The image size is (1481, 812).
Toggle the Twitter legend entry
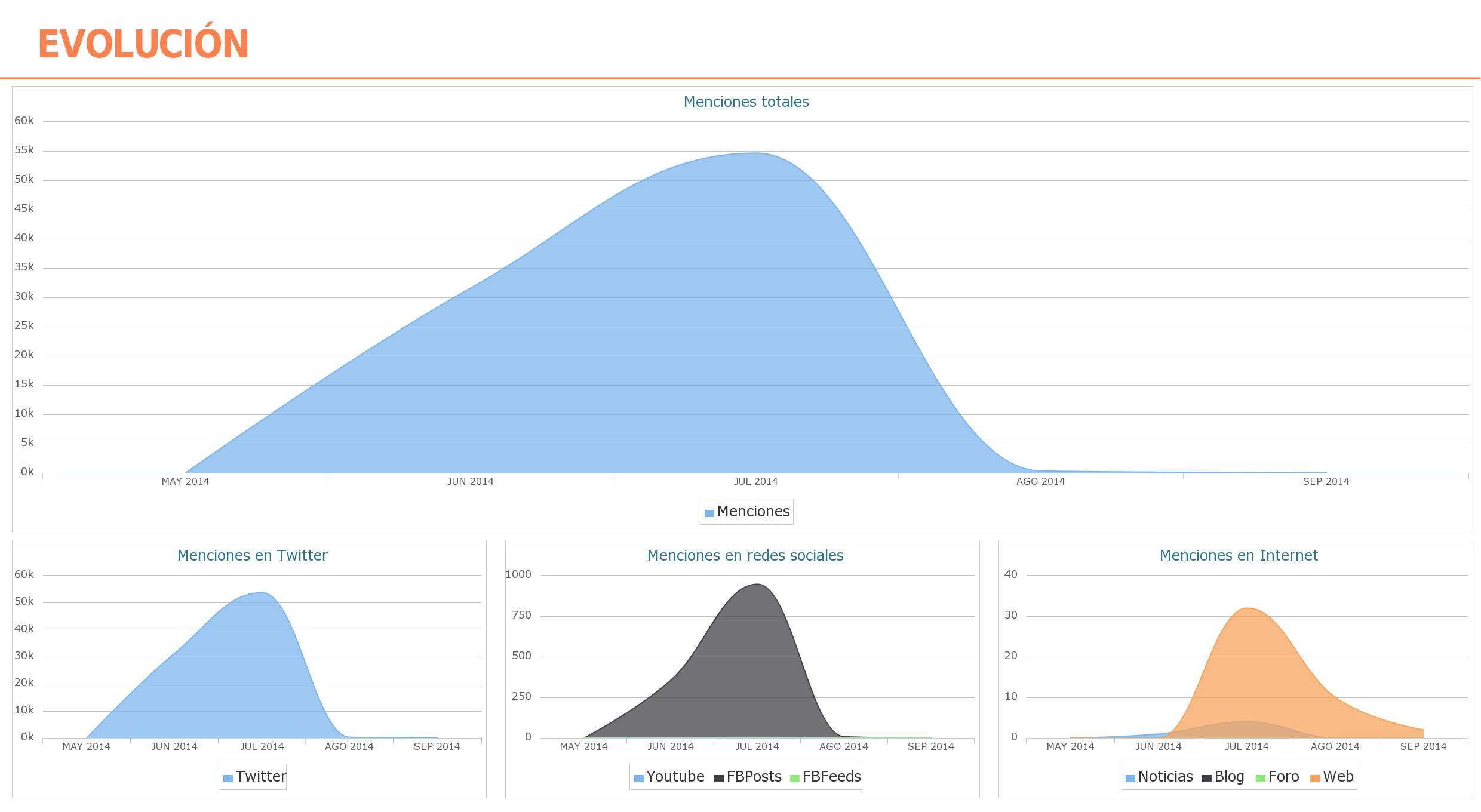tap(254, 777)
